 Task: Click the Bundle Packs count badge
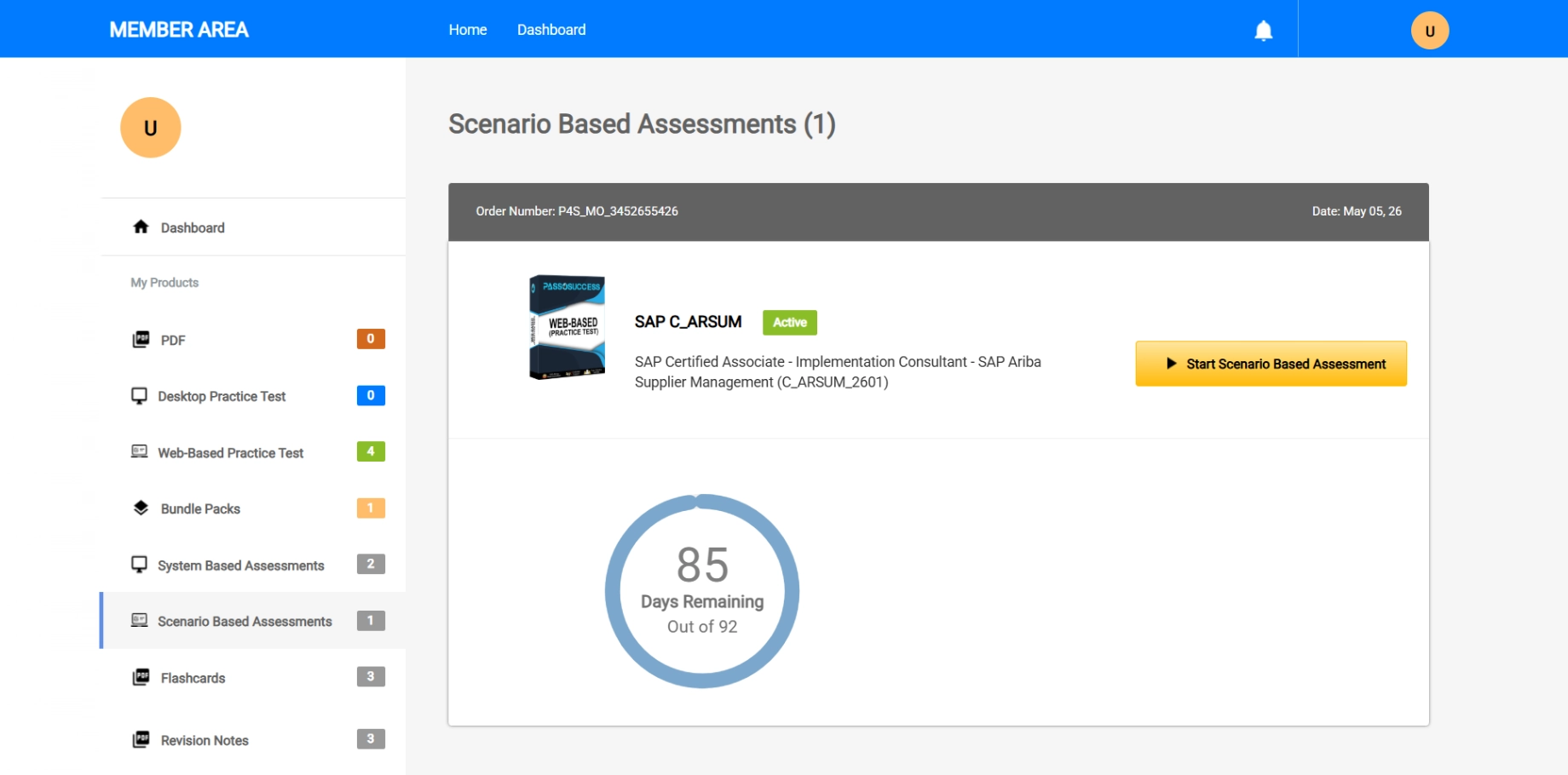click(x=371, y=508)
